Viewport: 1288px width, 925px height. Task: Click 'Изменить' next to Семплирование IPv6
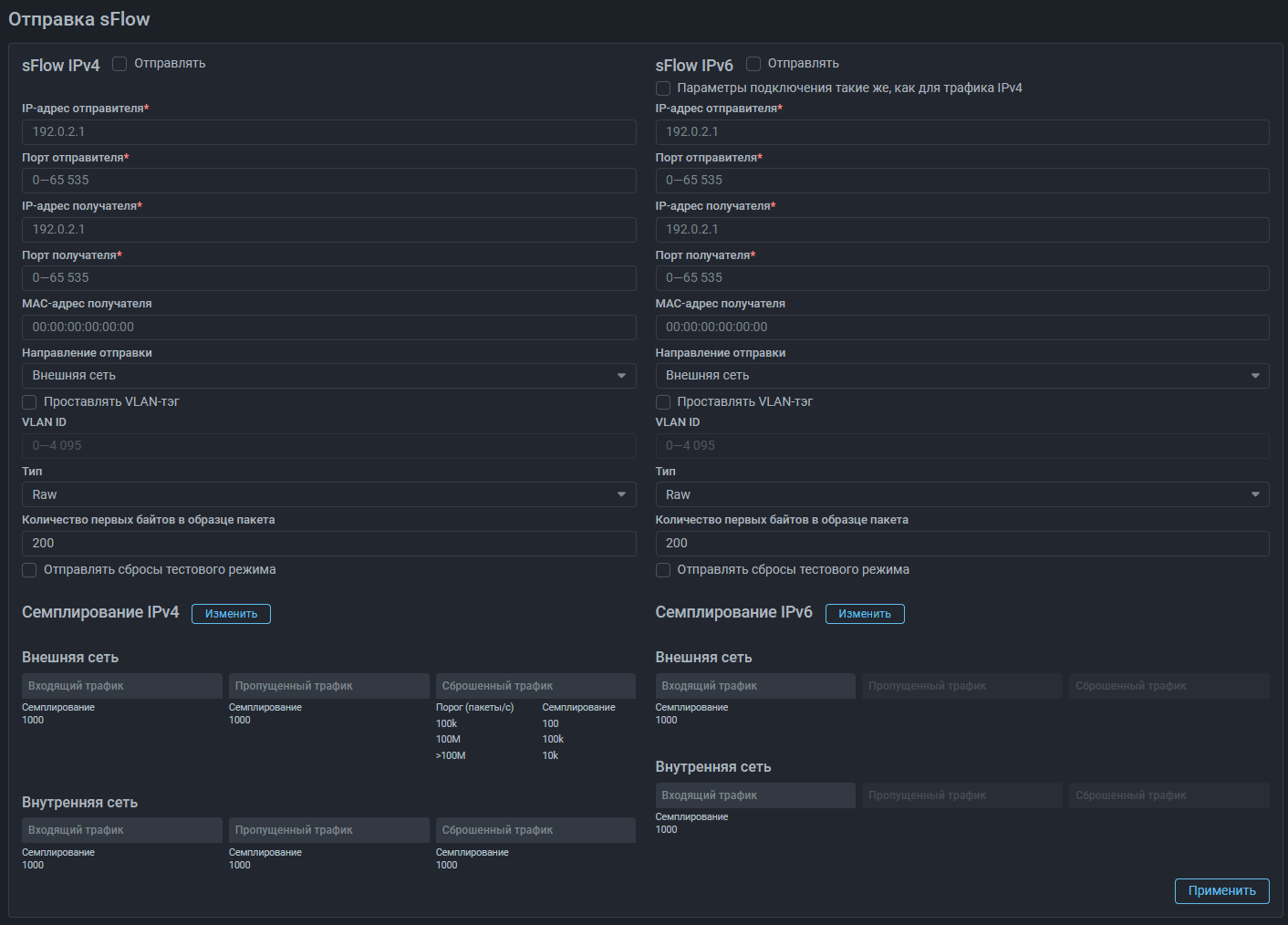pos(864,614)
